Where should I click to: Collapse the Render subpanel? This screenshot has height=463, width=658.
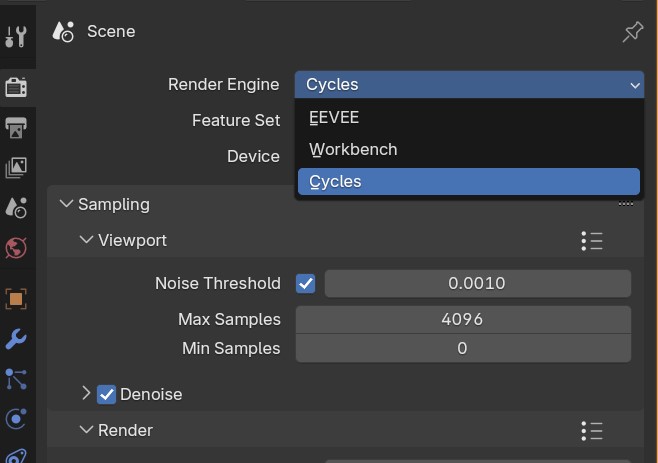click(x=86, y=430)
